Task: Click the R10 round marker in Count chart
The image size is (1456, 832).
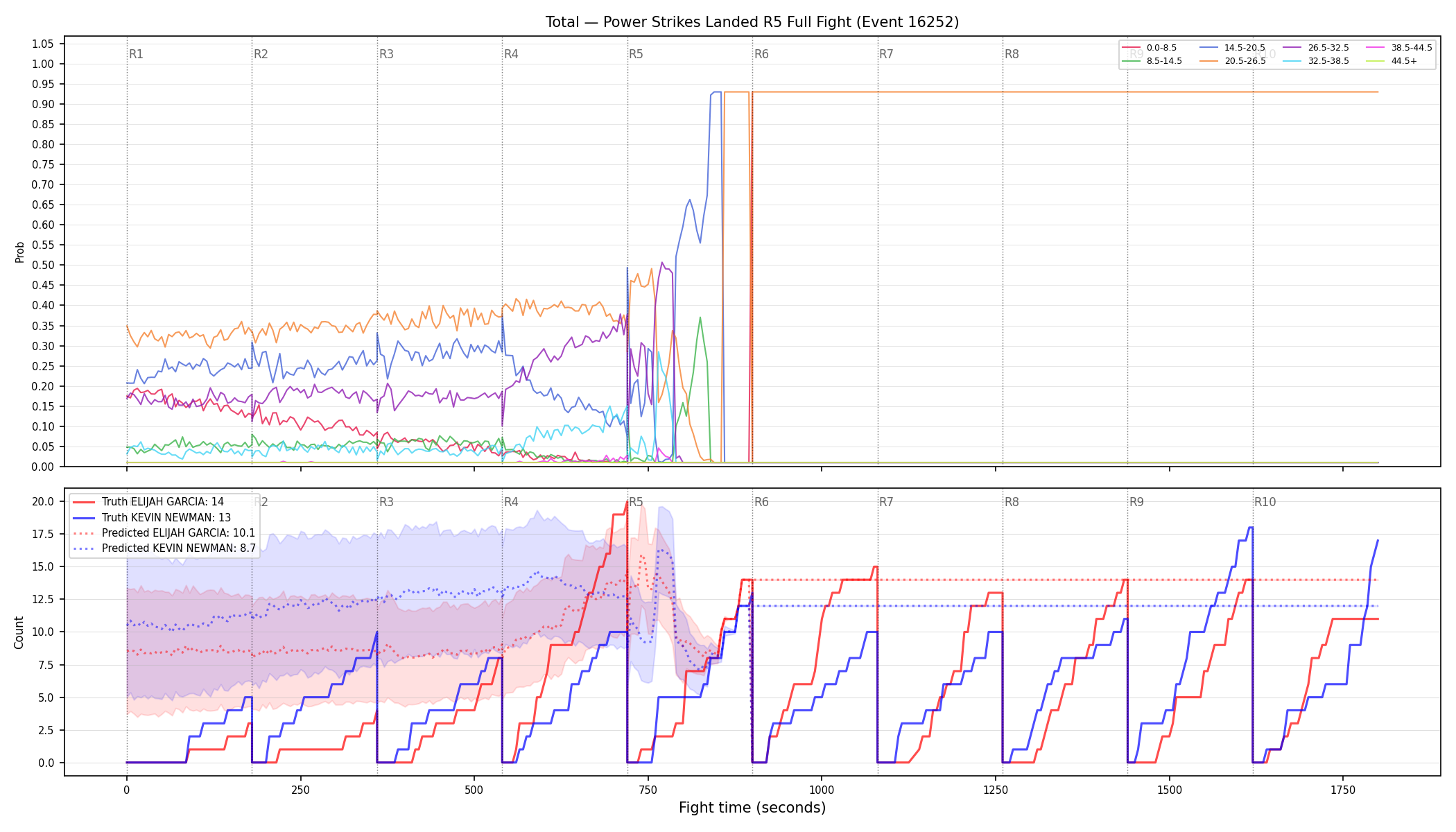Action: click(x=1265, y=502)
